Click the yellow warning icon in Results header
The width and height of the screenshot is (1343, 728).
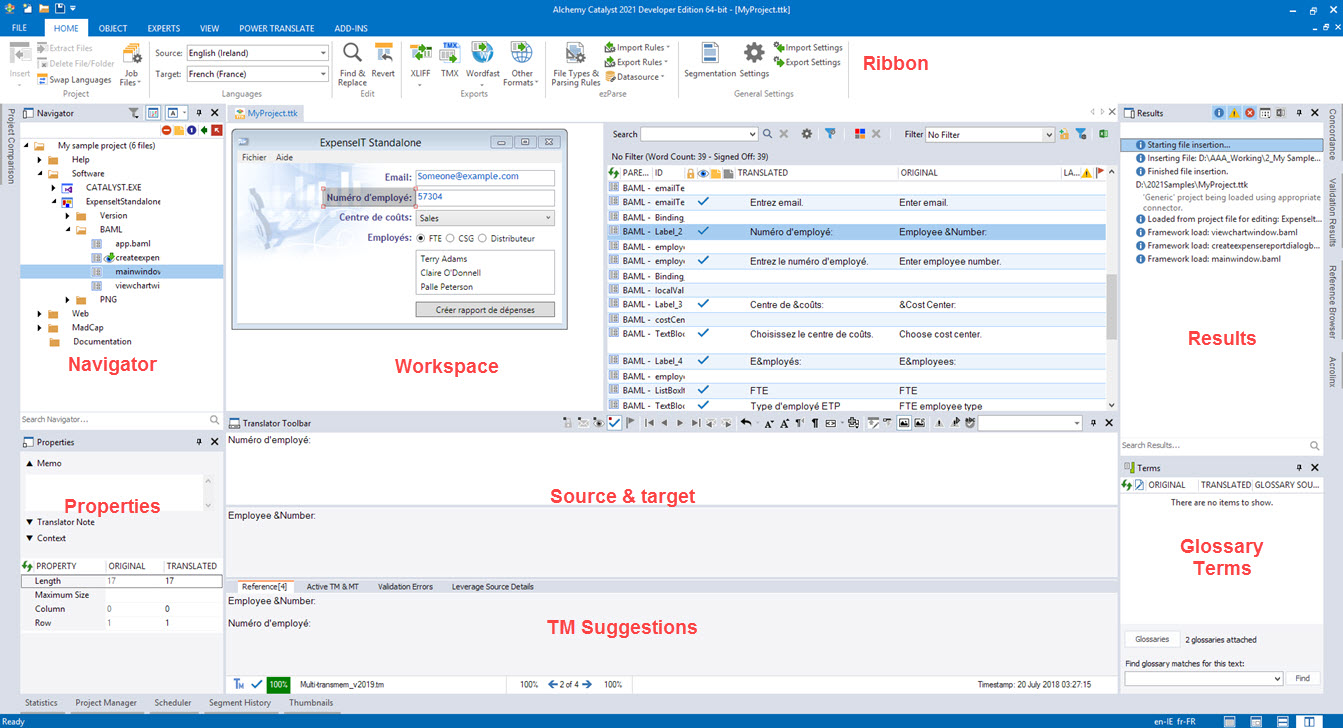pyautogui.click(x=1234, y=113)
